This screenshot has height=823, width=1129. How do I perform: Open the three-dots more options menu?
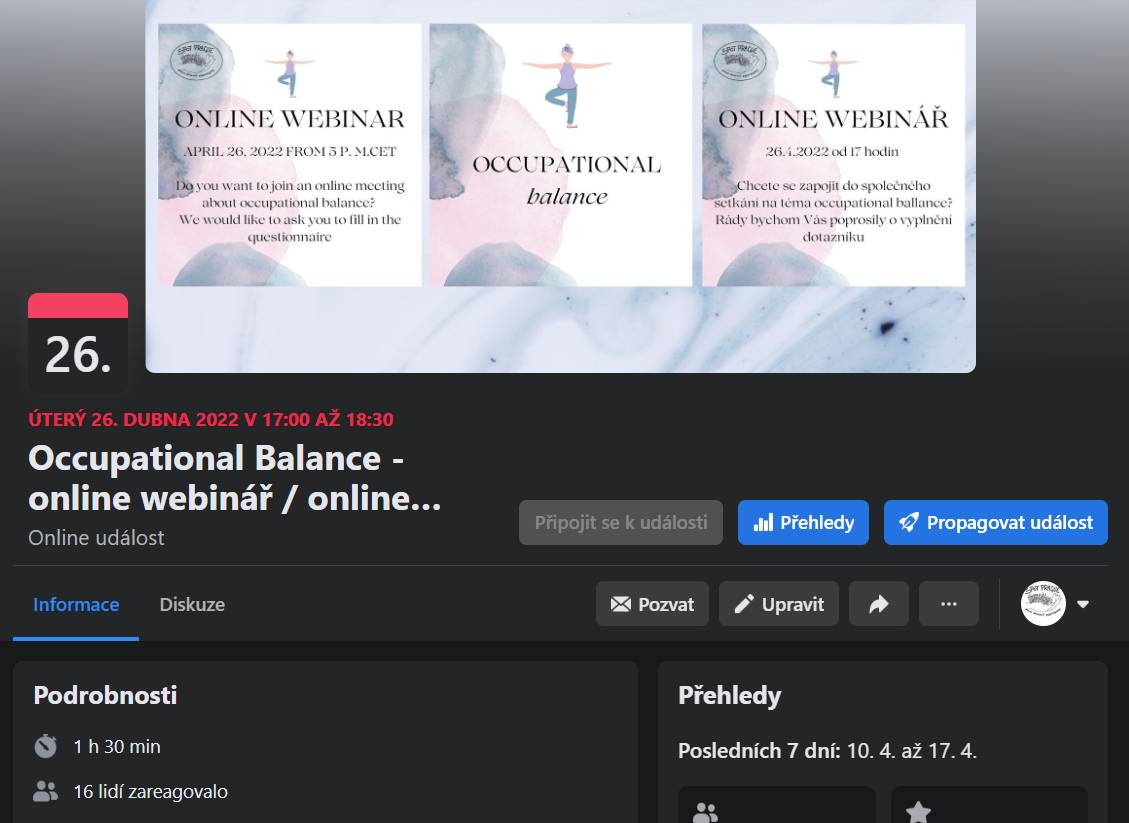(948, 603)
